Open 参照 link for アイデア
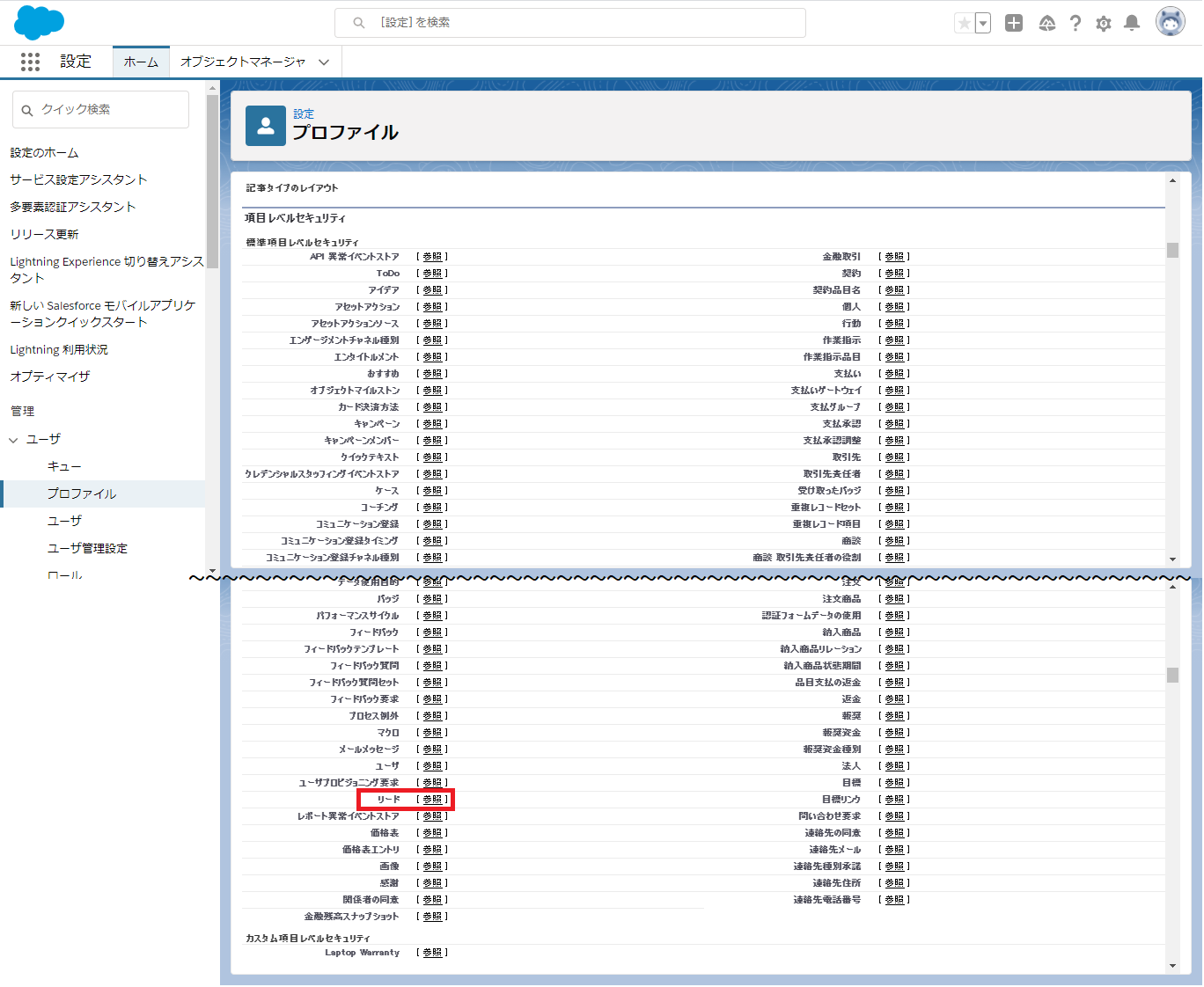The width and height of the screenshot is (1204, 987). (x=432, y=290)
